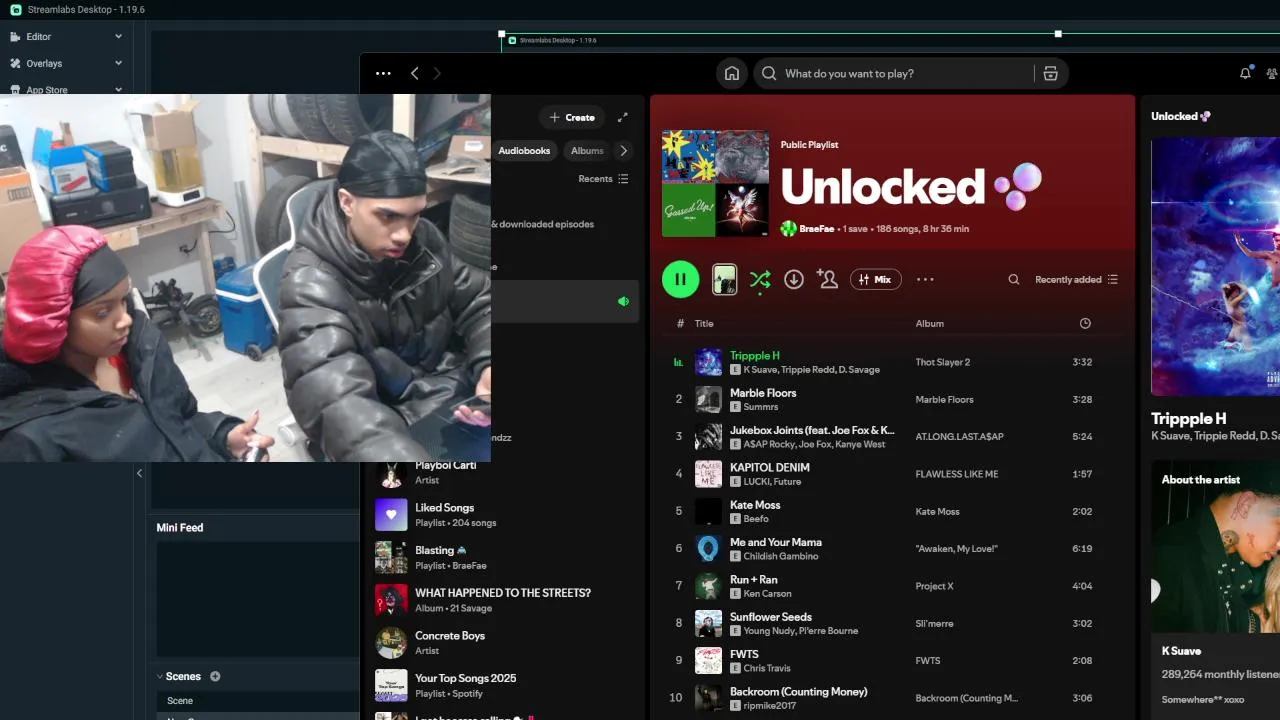1280x720 pixels.
Task: Collapse the Streamlabs side panel arrow
Action: [x=139, y=473]
